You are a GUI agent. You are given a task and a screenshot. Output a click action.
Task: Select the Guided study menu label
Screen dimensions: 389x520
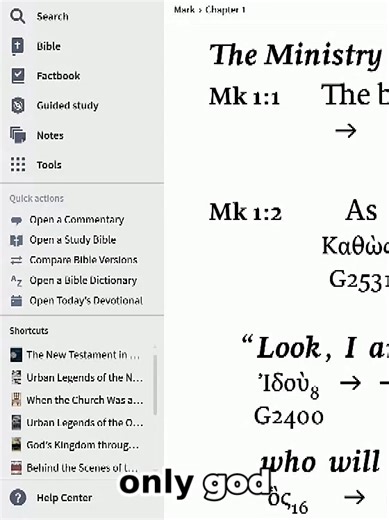point(68,106)
